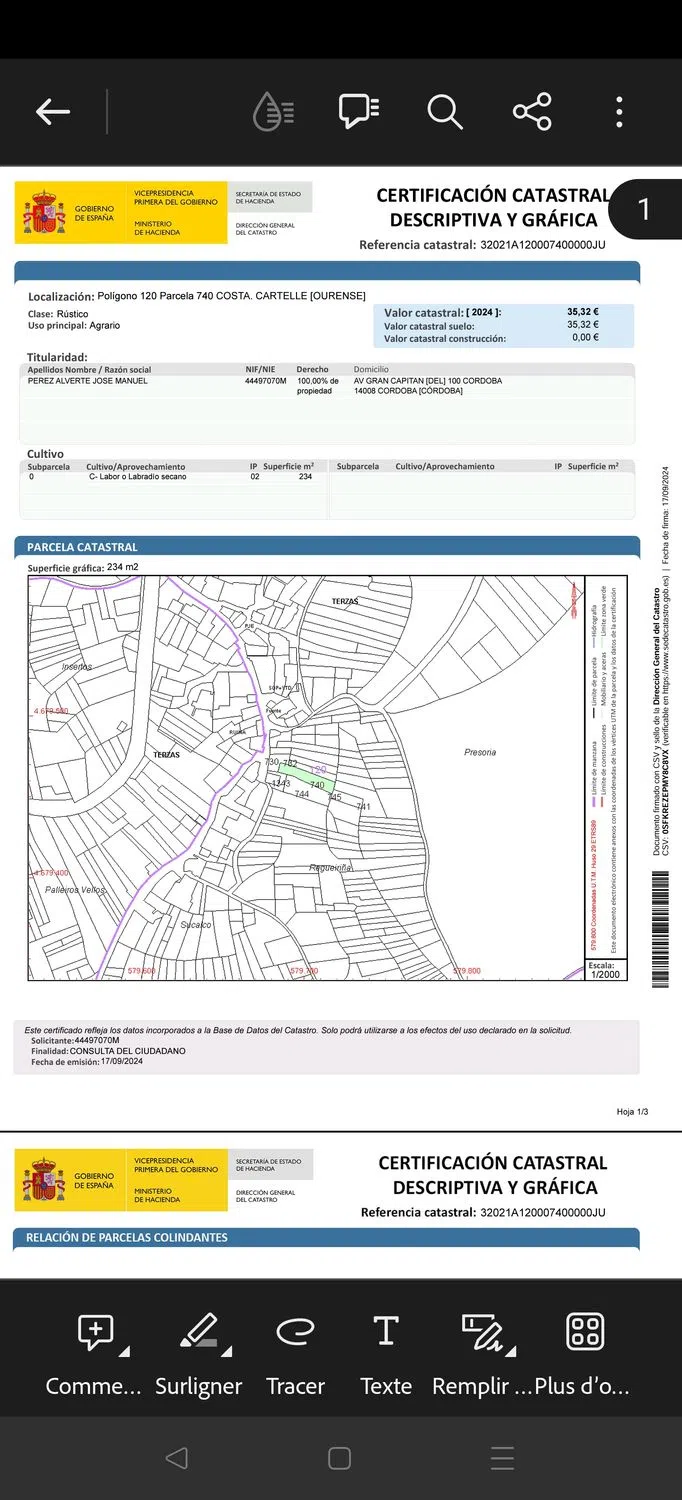Tap the green highlighted parcel 740 on the map
682x1500 pixels.
[x=309, y=777]
